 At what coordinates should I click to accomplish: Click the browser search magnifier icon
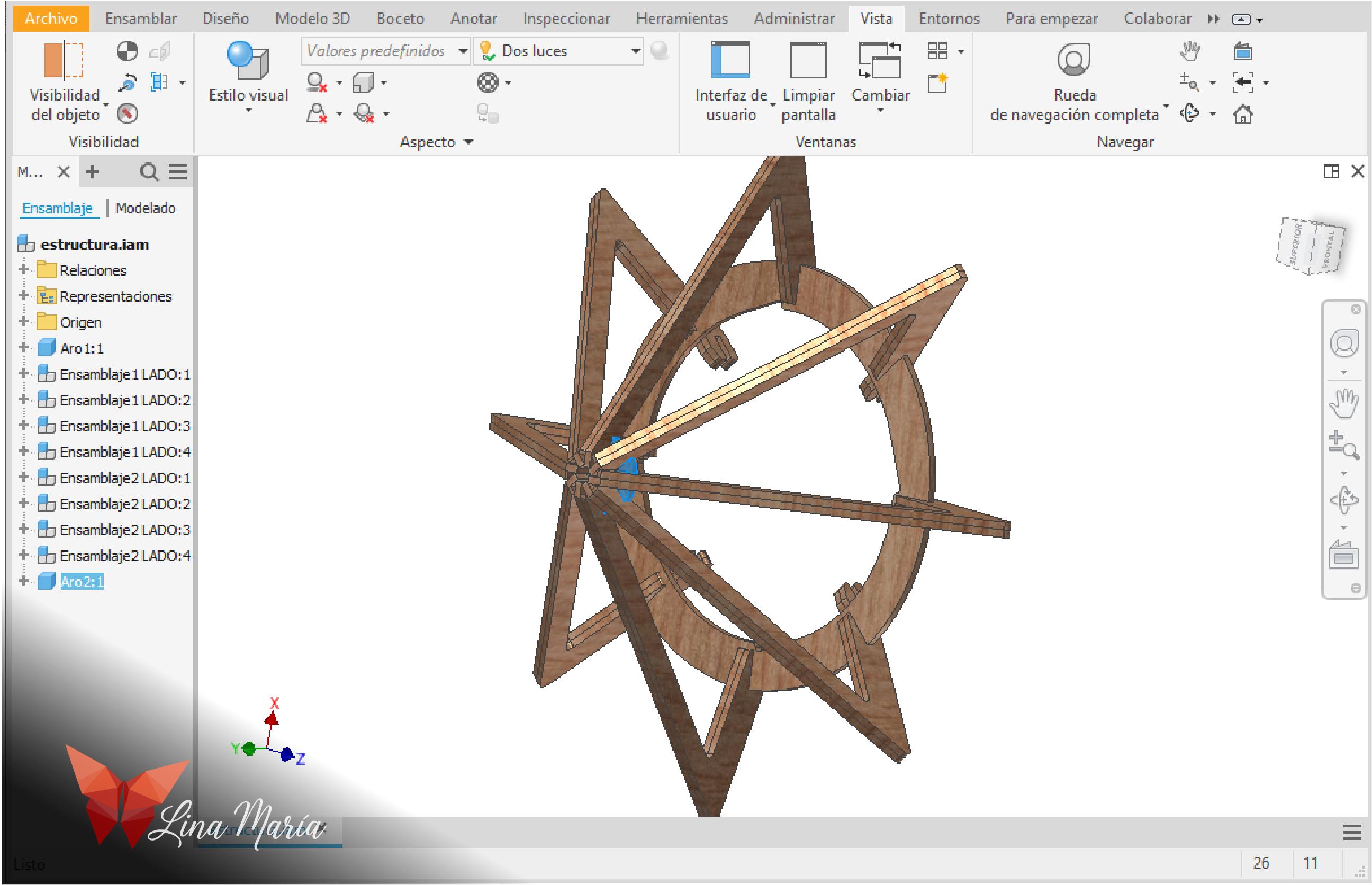(149, 172)
